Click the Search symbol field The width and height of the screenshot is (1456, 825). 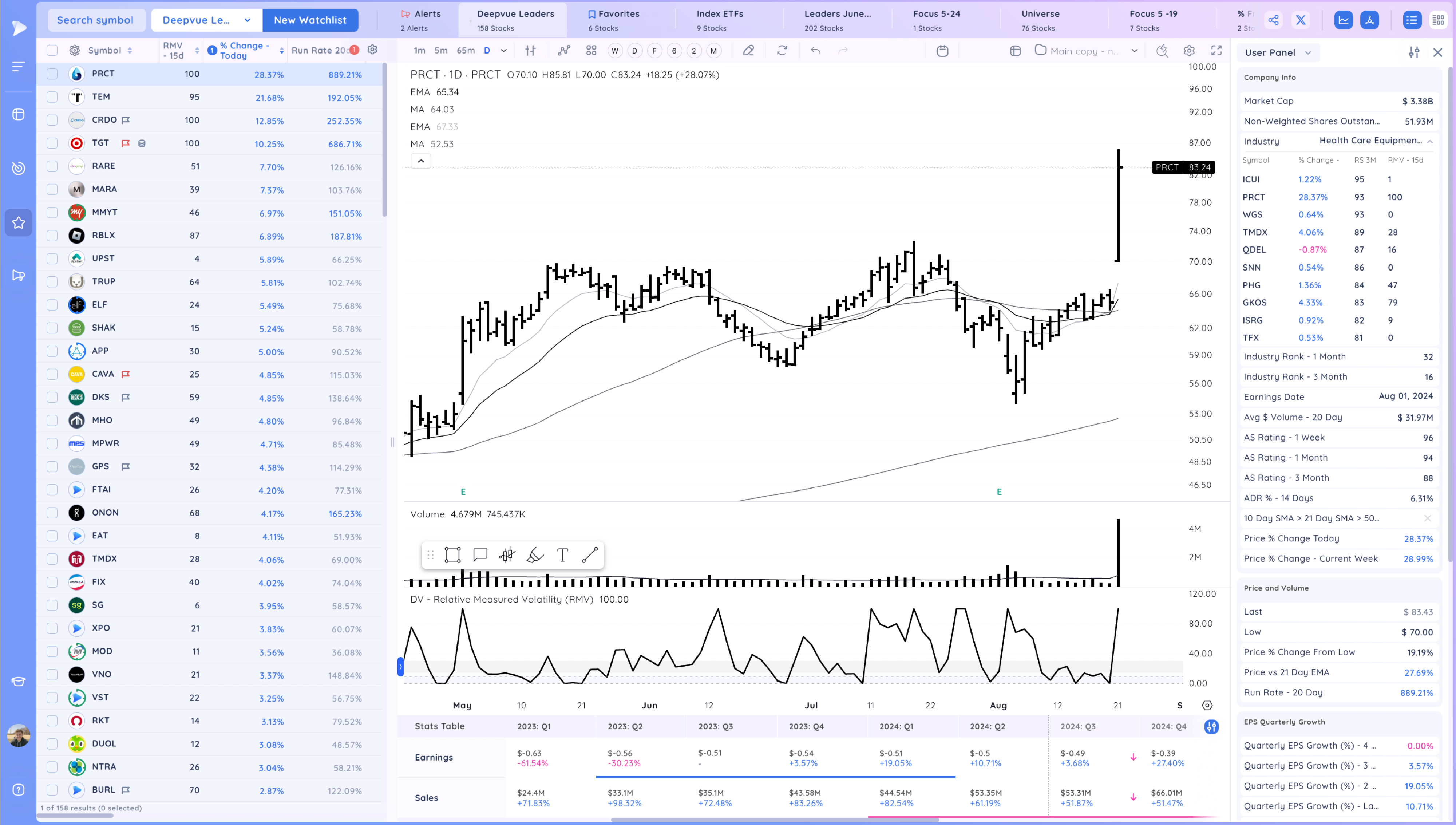pos(95,20)
